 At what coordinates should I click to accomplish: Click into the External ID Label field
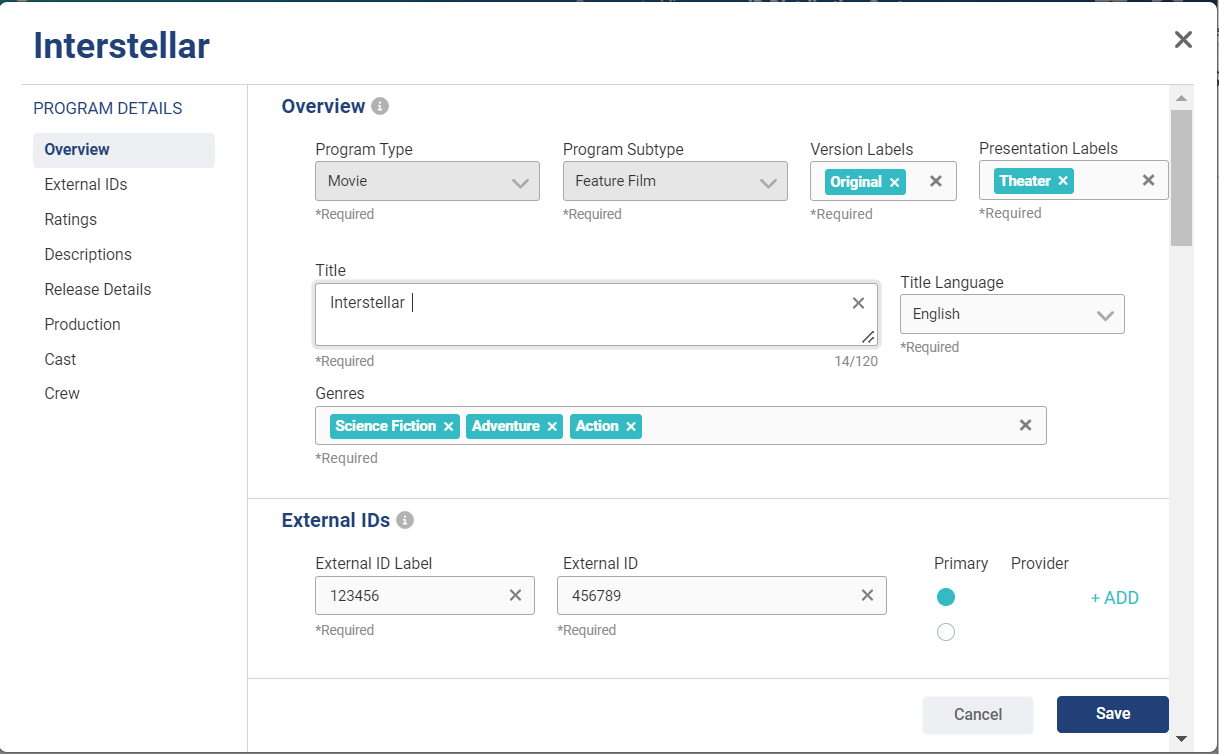410,596
